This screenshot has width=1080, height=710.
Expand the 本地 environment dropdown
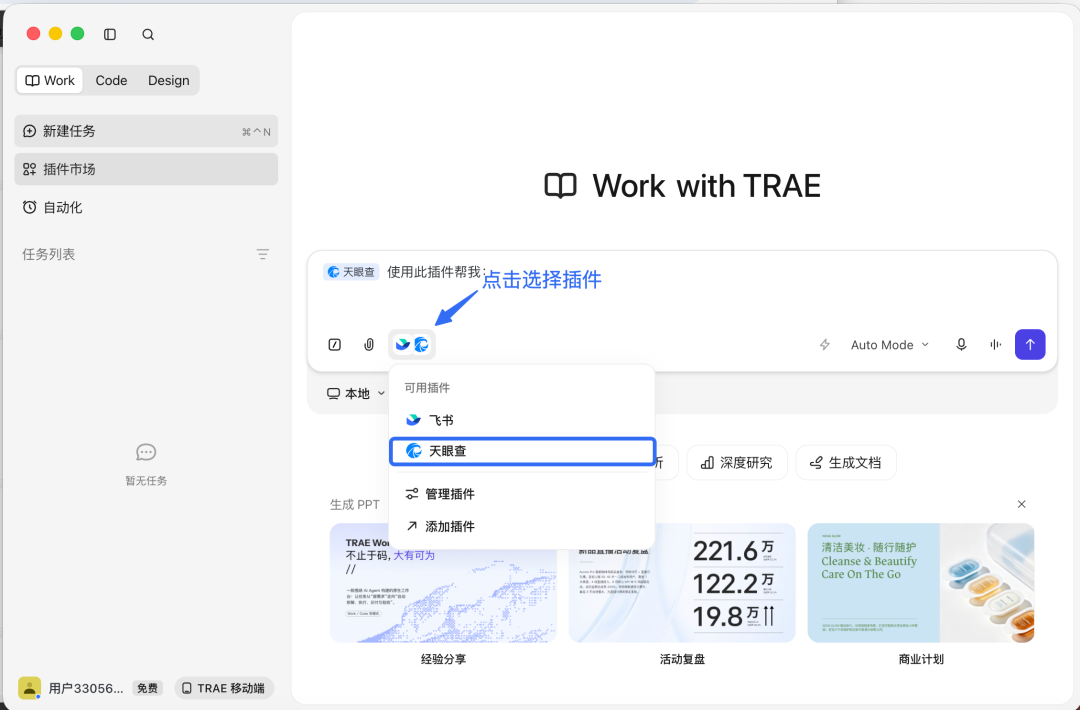pyautogui.click(x=355, y=393)
